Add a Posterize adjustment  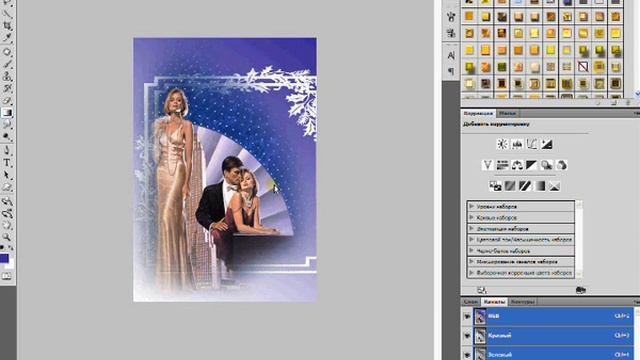point(510,187)
